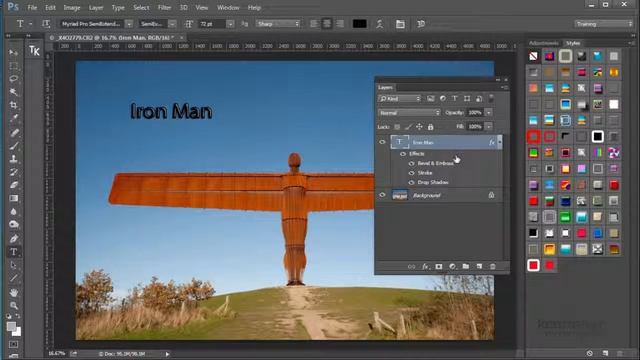Select the Eraser tool
640x360 pixels.
[x=13, y=185]
